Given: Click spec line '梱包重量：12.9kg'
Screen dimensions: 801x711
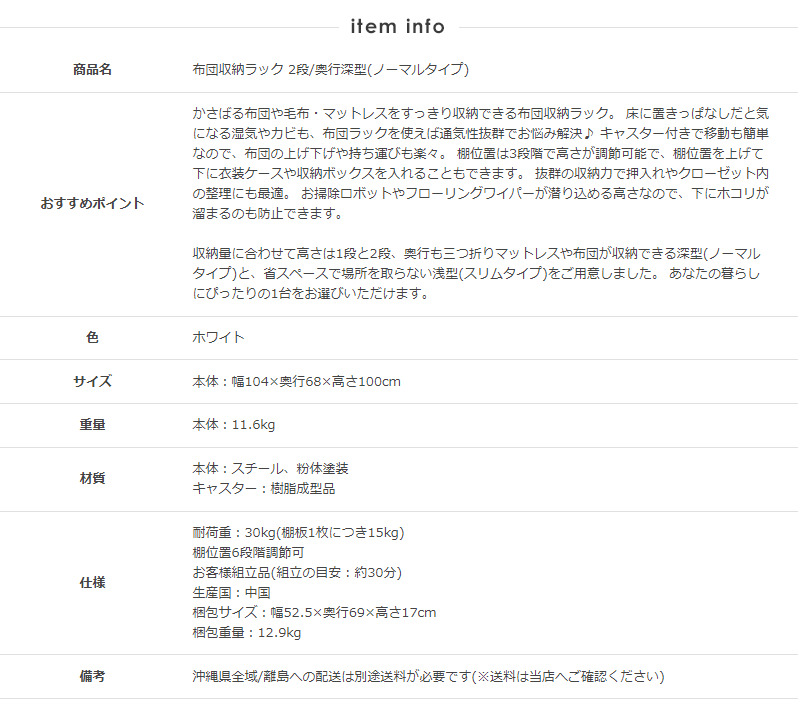Looking at the screenshot, I should pyautogui.click(x=247, y=632).
